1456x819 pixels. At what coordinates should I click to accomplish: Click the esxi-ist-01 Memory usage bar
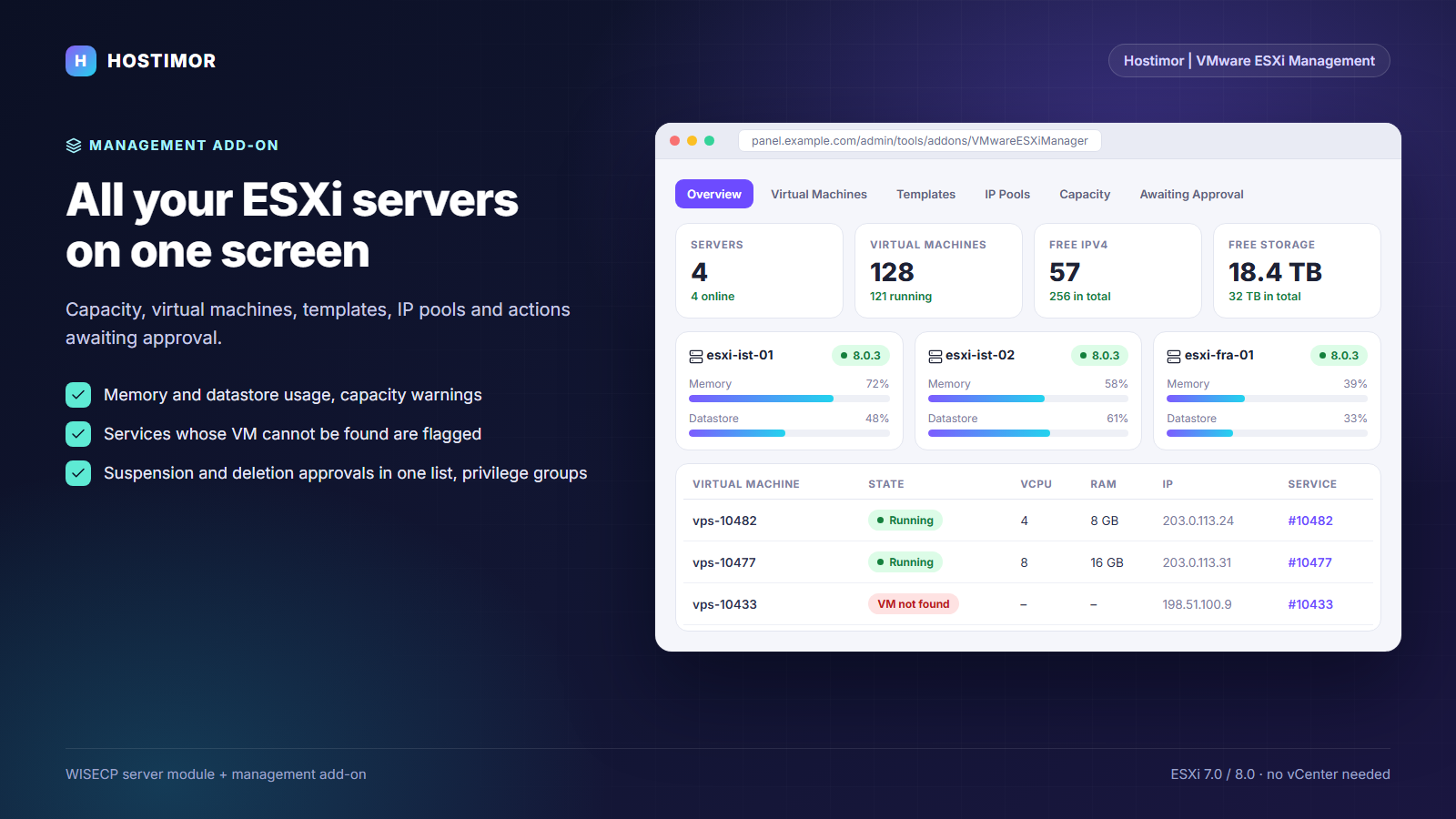(x=789, y=399)
